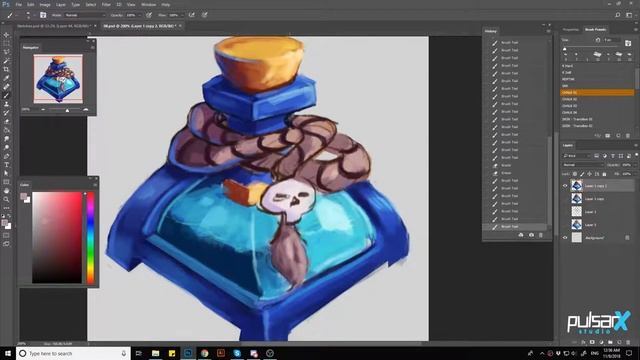The width and height of the screenshot is (640, 360).
Task: Select the Crop tool
Action: pyautogui.click(x=6, y=69)
